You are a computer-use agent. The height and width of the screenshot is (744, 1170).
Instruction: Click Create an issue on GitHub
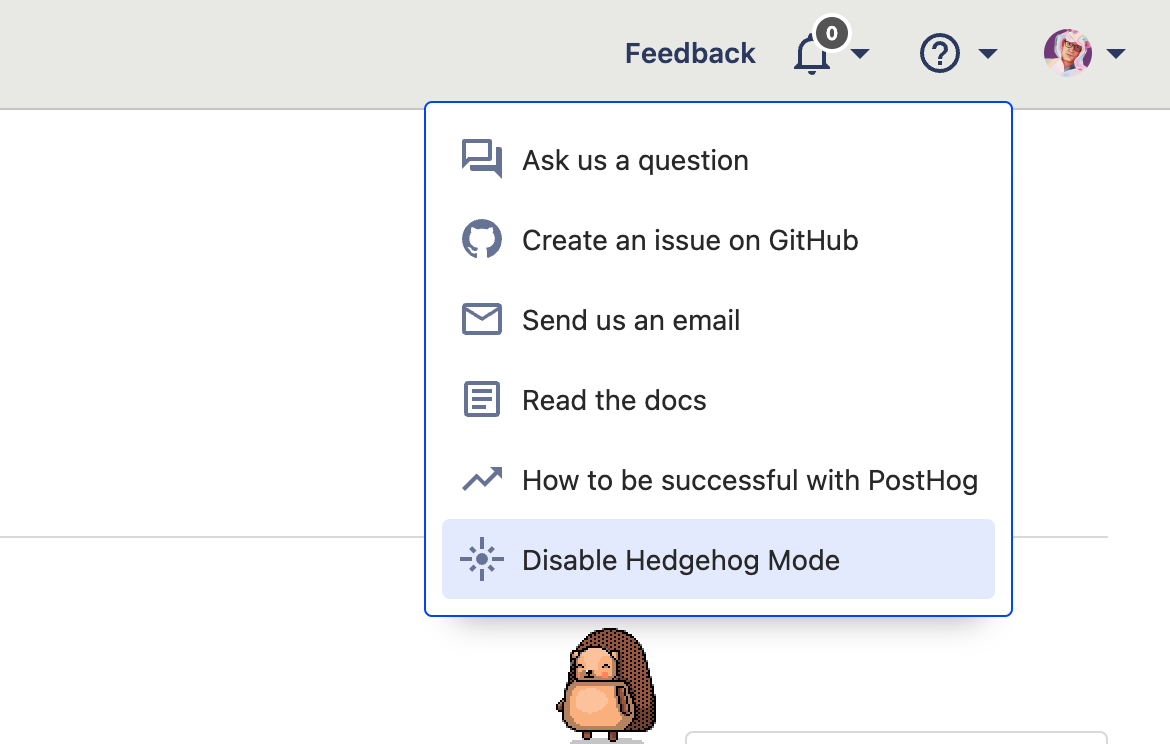689,240
